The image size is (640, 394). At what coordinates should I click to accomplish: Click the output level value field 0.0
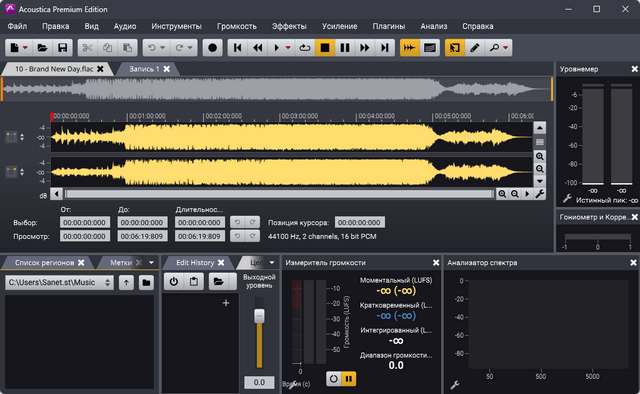[x=259, y=382]
